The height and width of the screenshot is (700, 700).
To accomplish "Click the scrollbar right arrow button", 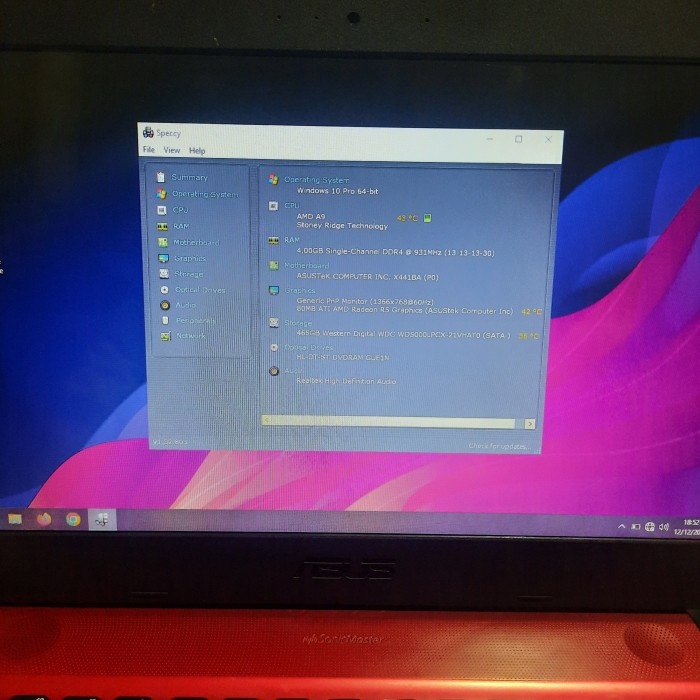I will point(529,424).
